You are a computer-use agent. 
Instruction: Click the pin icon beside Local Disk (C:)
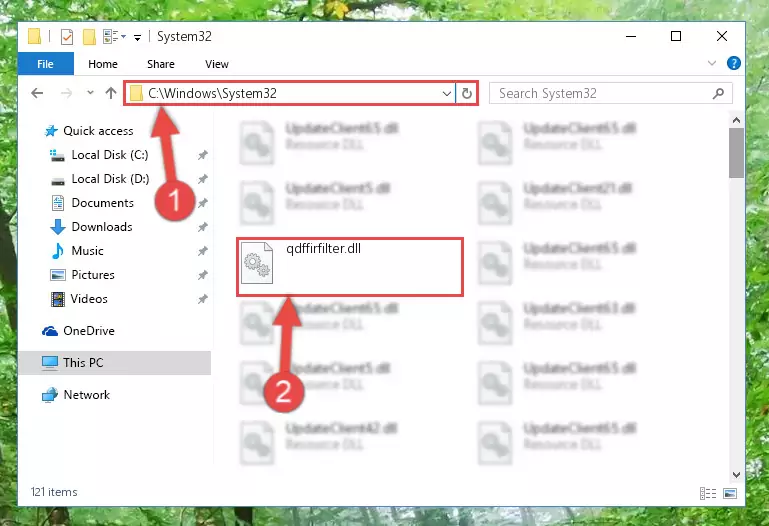click(203, 155)
